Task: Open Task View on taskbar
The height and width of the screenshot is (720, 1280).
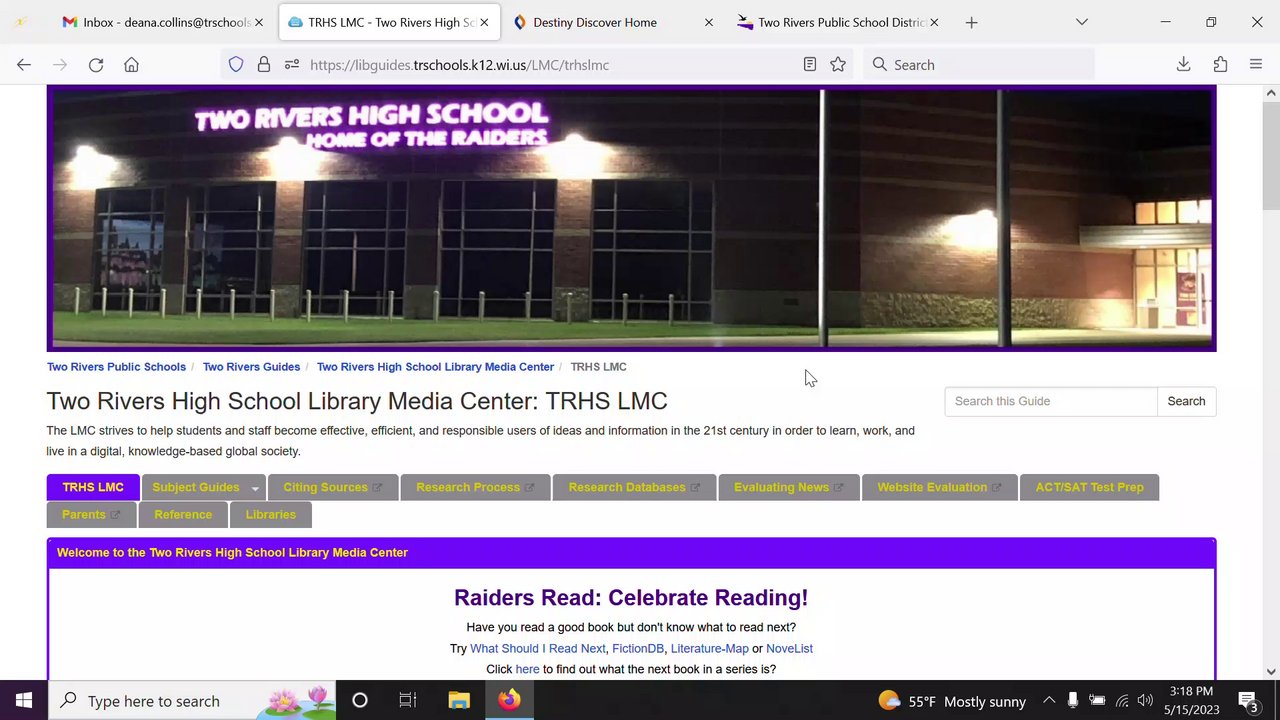Action: [x=407, y=701]
